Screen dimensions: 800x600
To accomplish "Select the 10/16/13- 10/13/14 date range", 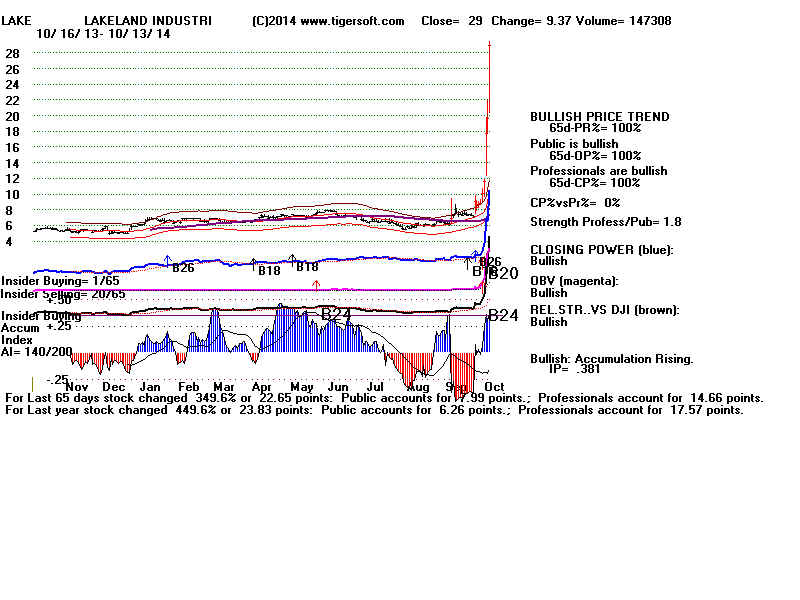I will tap(103, 34).
